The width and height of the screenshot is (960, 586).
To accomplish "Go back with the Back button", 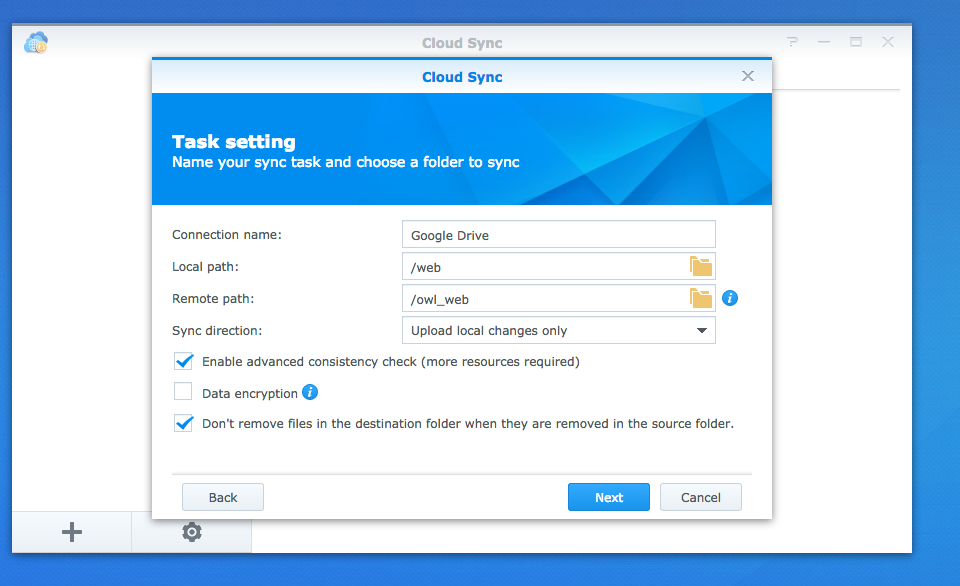I will pos(223,497).
